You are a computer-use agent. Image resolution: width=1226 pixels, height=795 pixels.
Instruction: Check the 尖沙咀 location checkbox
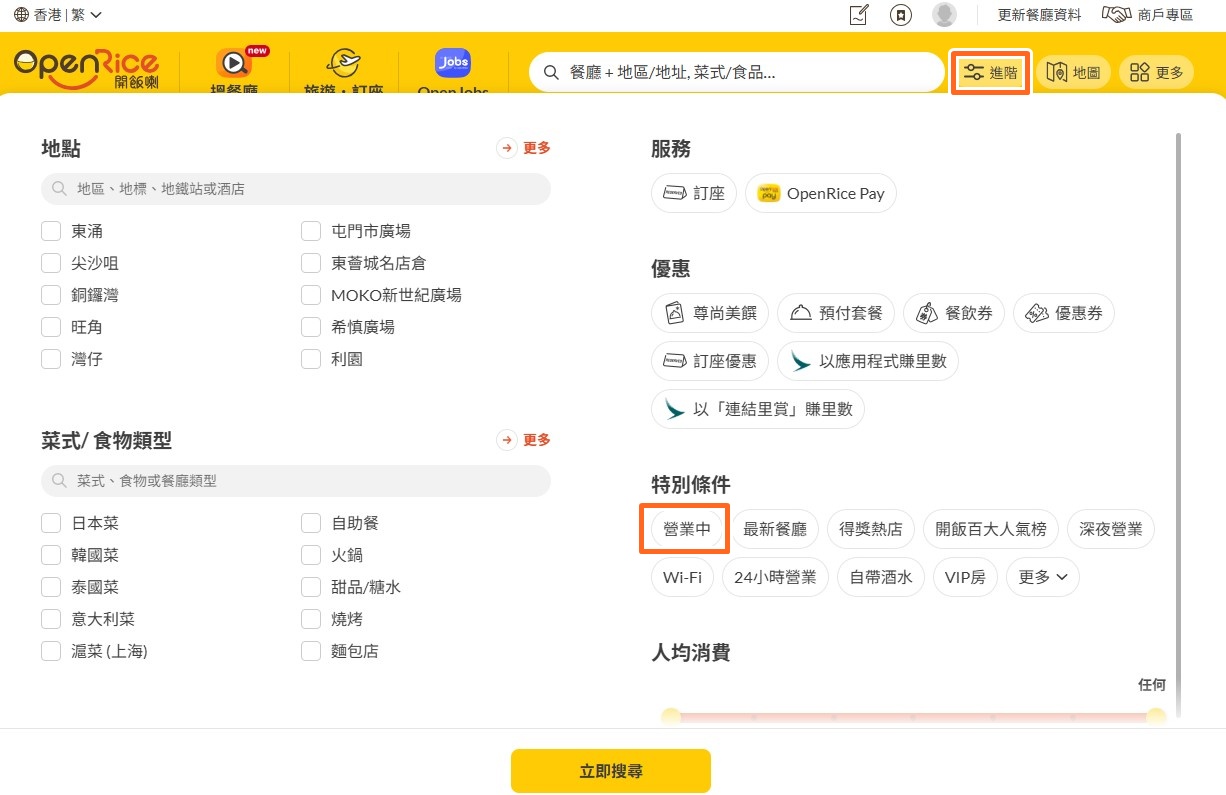click(x=51, y=263)
